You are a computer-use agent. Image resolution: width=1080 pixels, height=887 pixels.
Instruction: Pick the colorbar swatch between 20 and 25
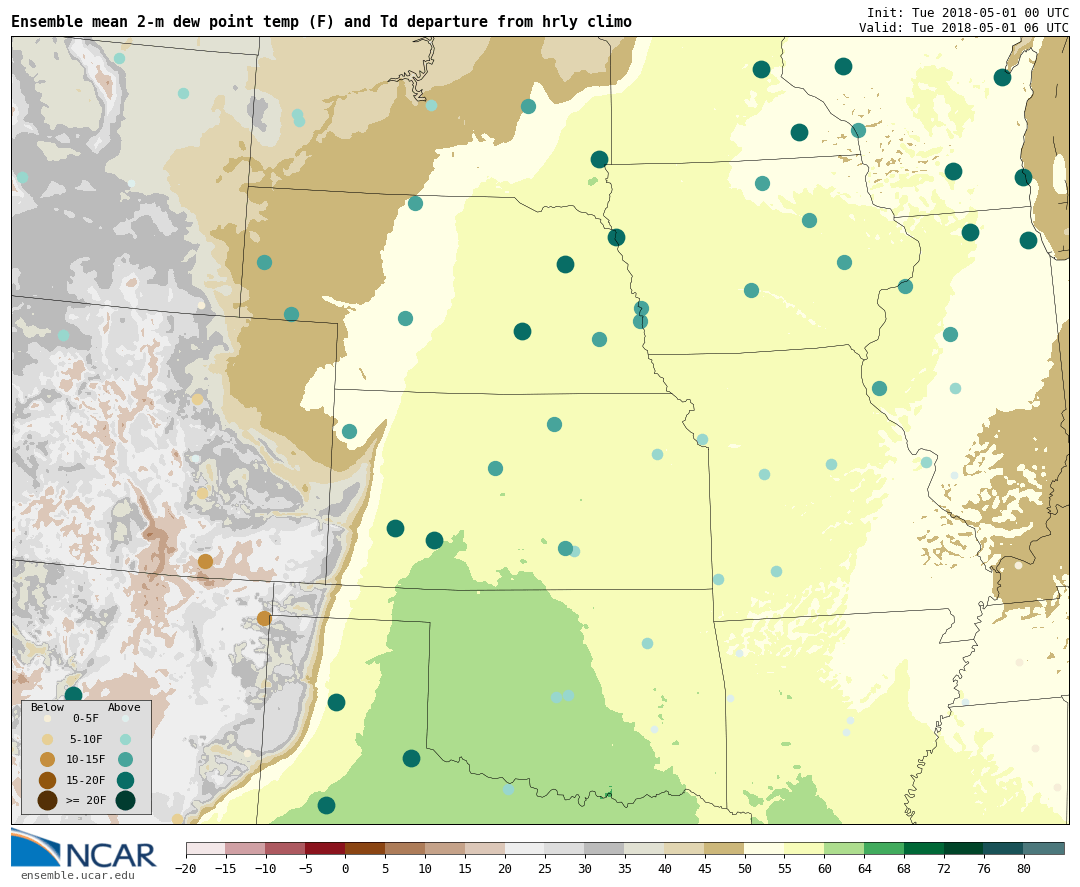525,848
